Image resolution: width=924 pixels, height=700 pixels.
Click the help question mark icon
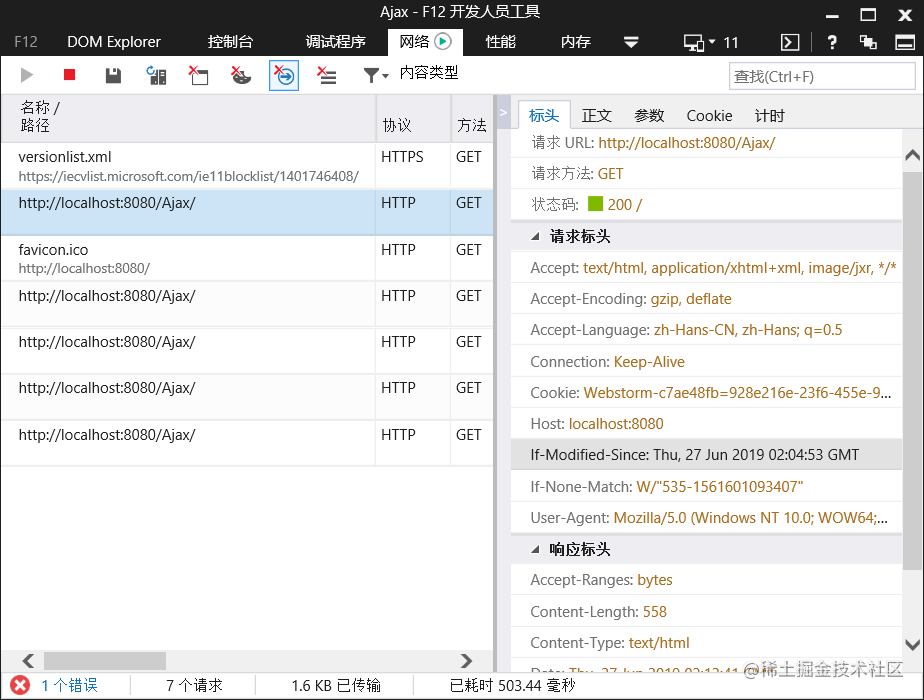click(x=832, y=42)
